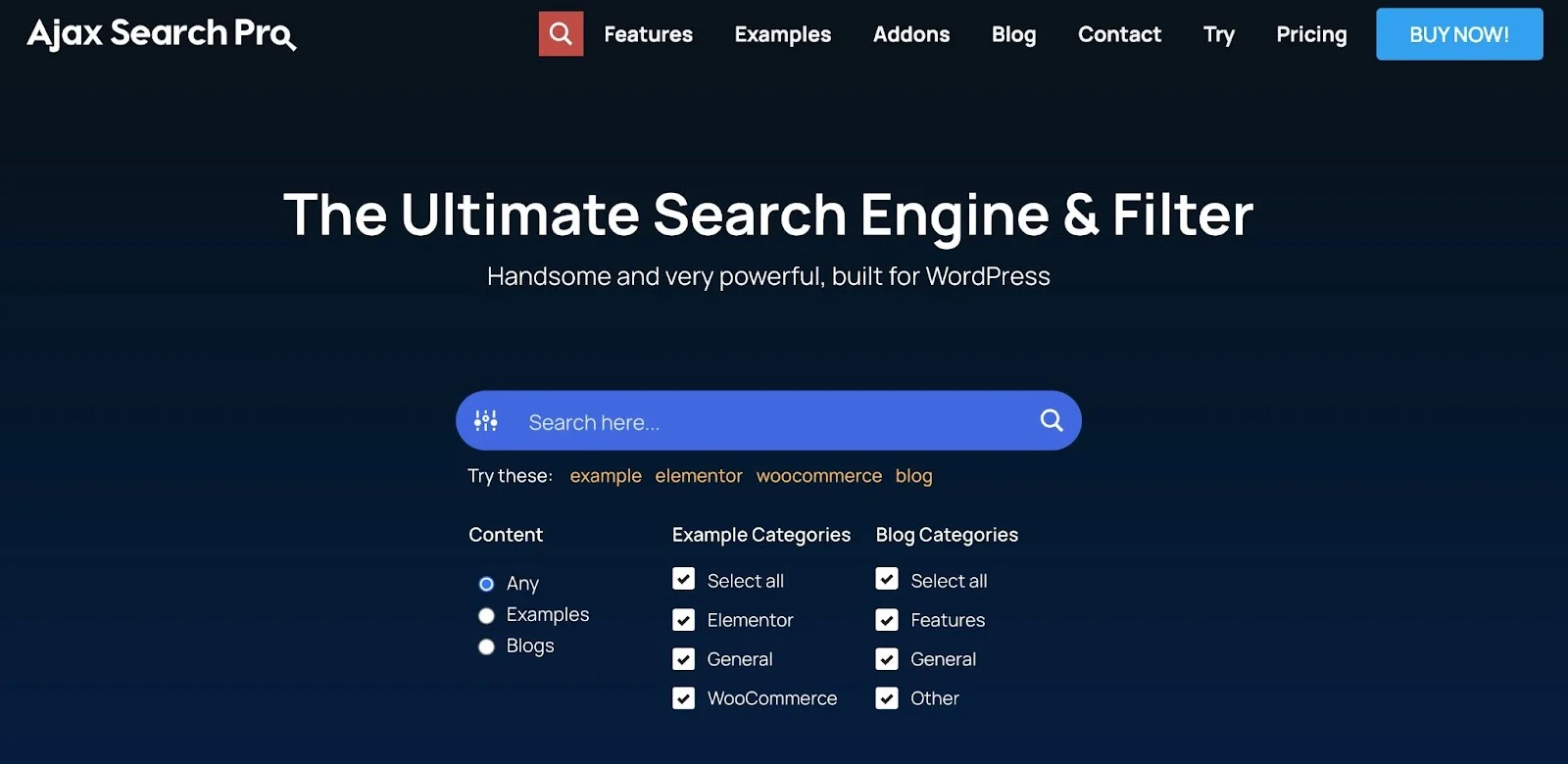Open the Features menu item
This screenshot has width=1568, height=764.
(x=648, y=34)
